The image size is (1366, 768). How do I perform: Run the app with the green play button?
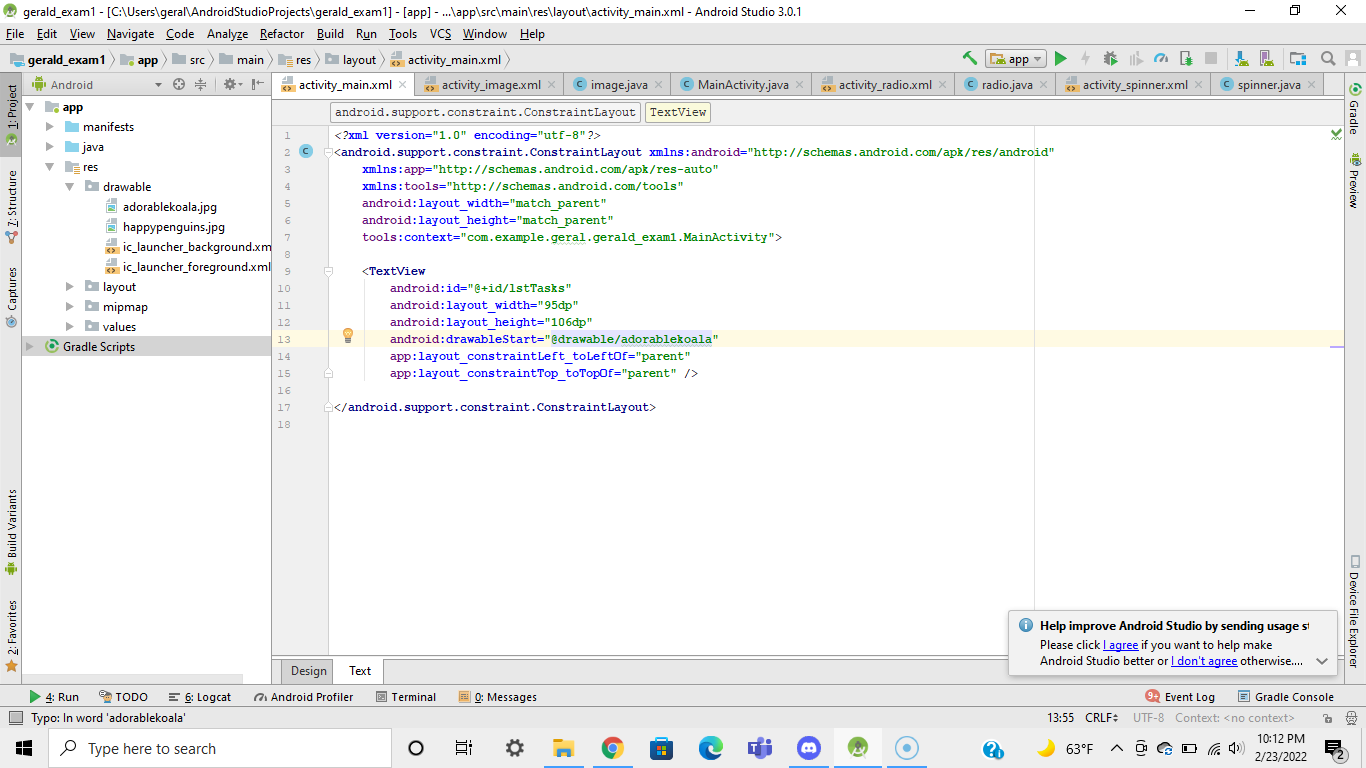[1061, 59]
